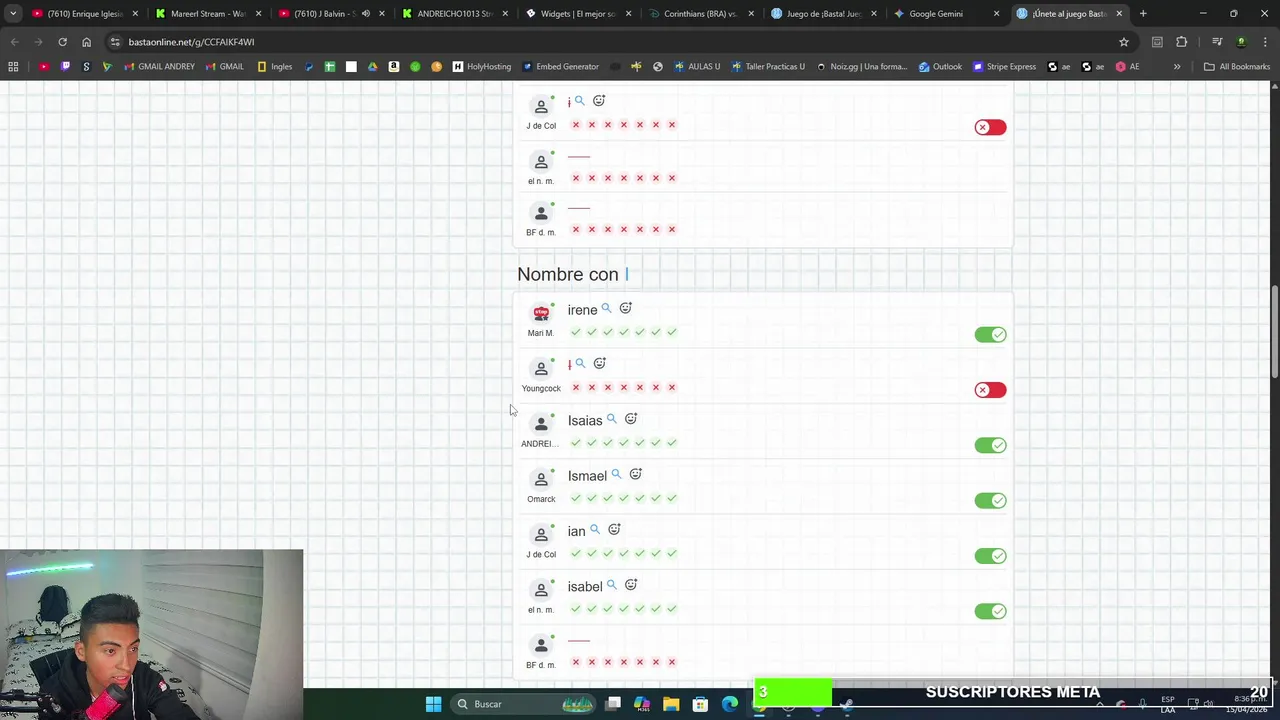1280x720 pixels.
Task: Open the emoji reaction for Isaias
Action: pyautogui.click(x=630, y=420)
